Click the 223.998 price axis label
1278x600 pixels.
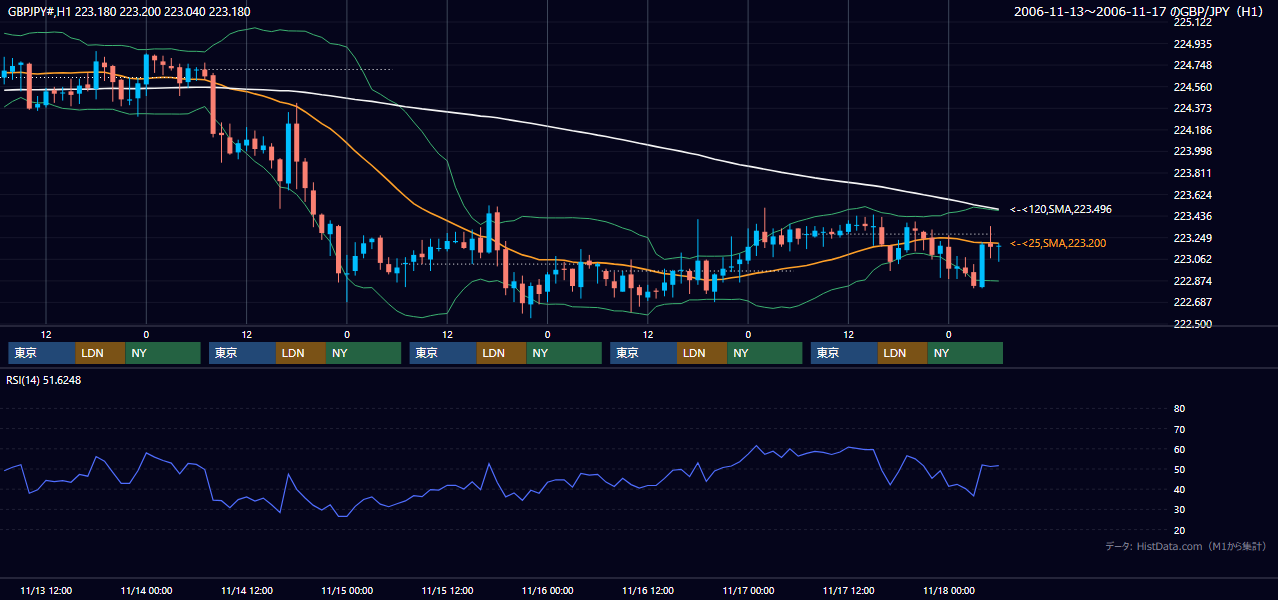click(x=1193, y=151)
